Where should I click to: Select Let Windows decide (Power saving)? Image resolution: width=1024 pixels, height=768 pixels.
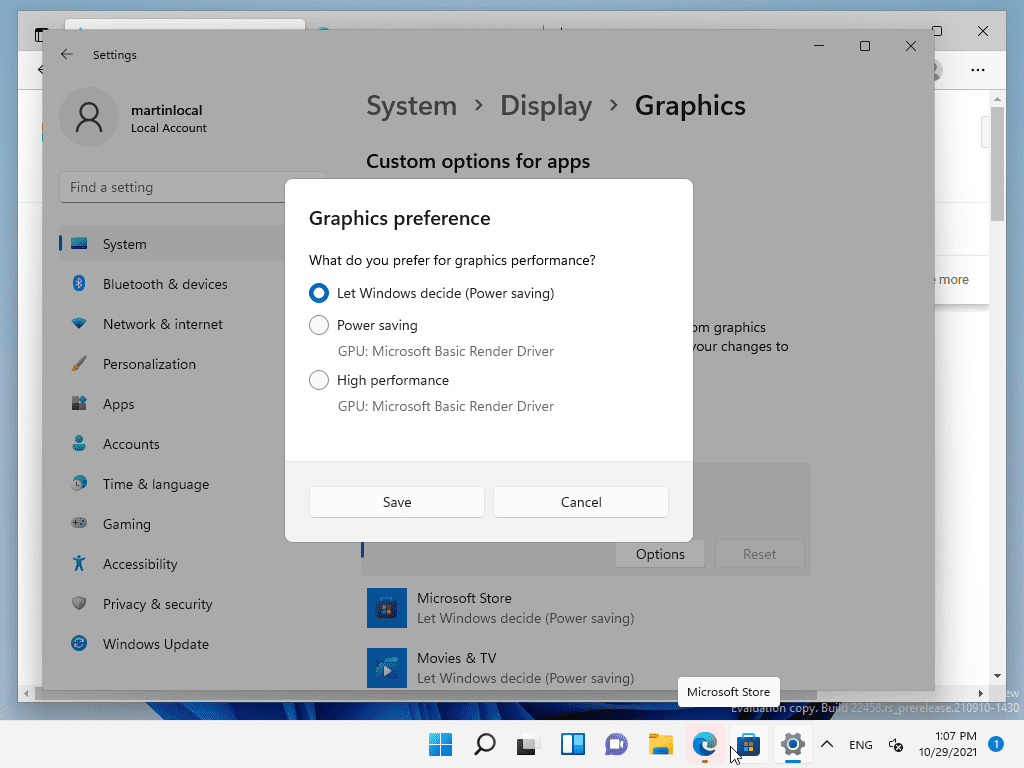[x=319, y=293]
